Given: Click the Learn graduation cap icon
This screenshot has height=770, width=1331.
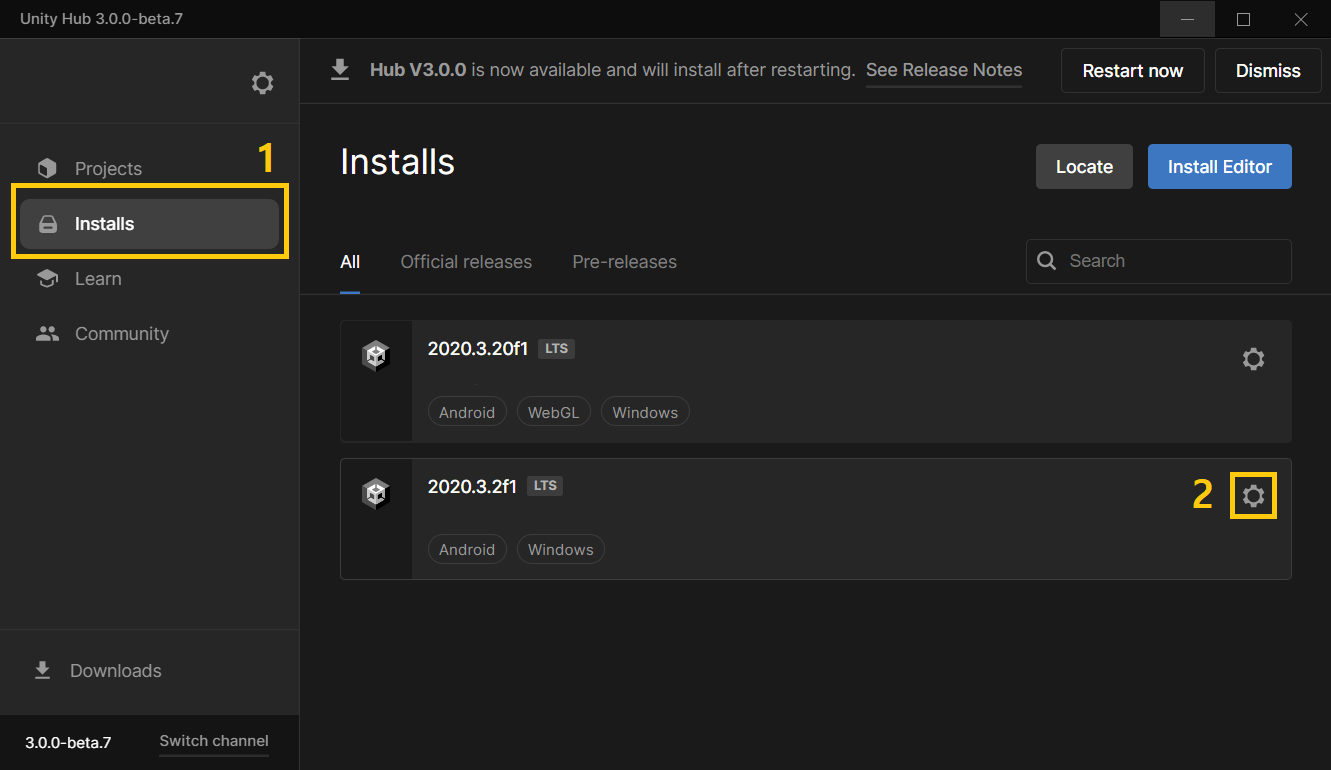Looking at the screenshot, I should tap(47, 279).
